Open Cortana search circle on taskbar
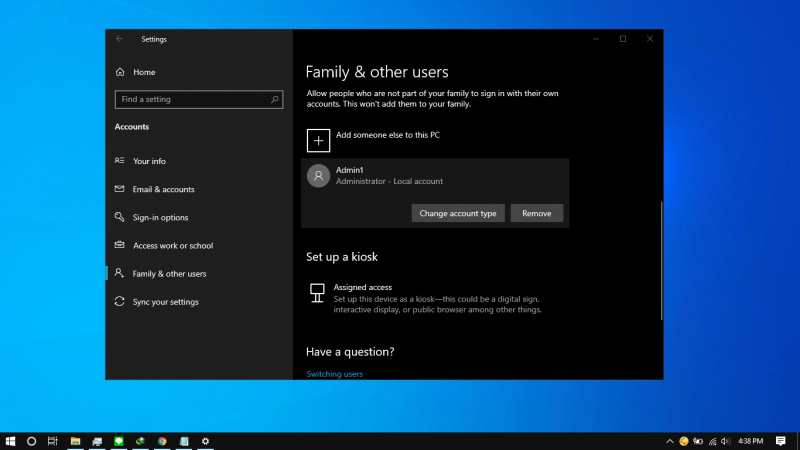 (x=32, y=441)
